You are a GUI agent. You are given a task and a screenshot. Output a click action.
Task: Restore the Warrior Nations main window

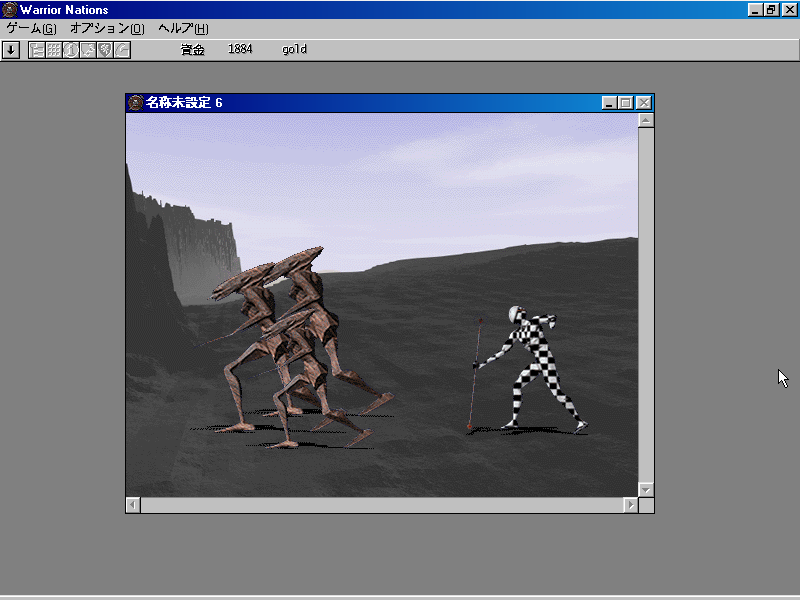click(x=771, y=10)
